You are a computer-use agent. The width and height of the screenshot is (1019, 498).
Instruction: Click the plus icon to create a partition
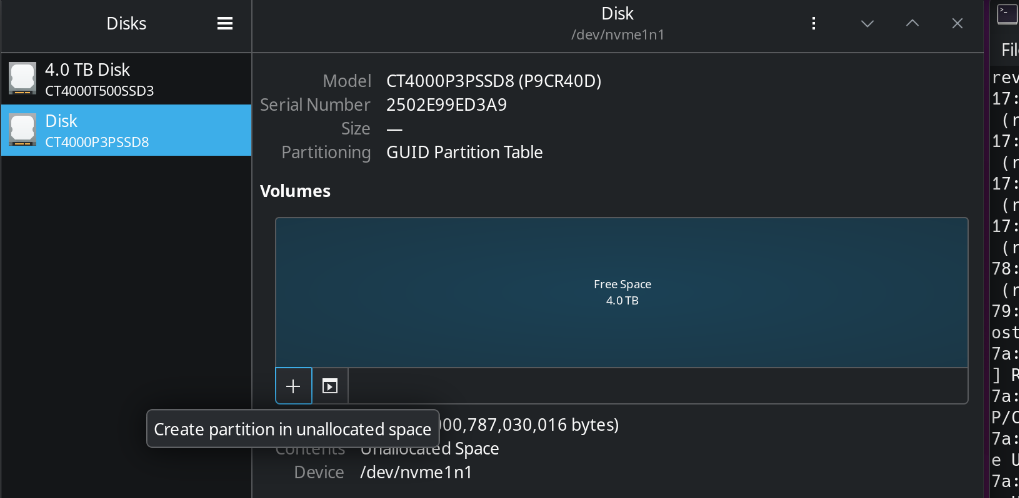tap(293, 386)
